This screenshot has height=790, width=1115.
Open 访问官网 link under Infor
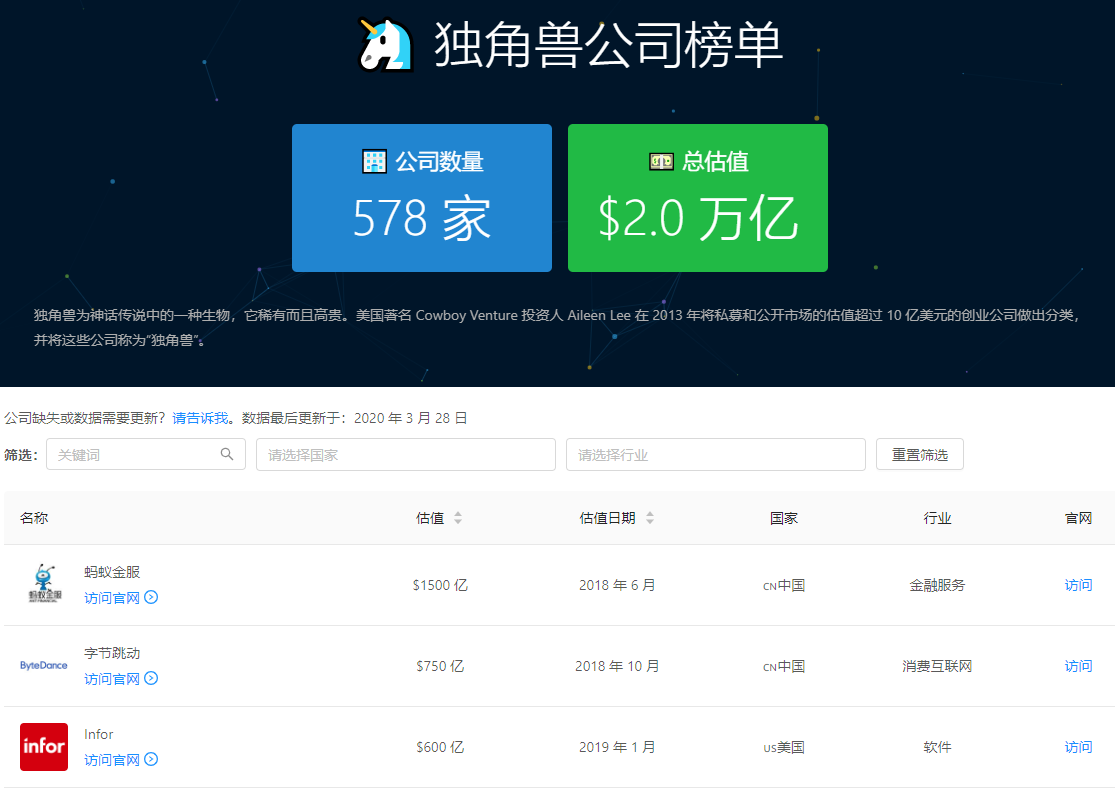click(x=112, y=760)
